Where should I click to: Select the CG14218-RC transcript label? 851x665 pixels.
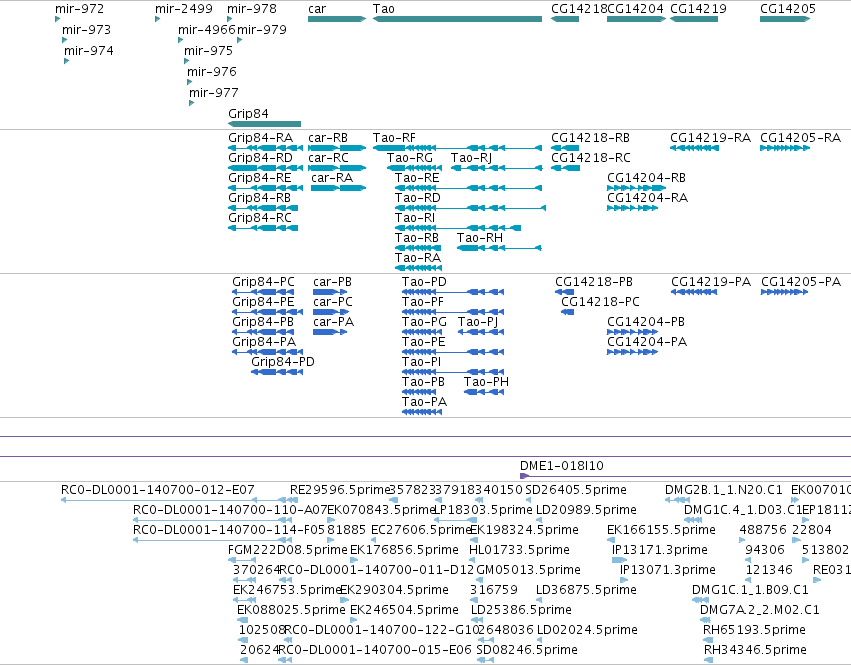[x=591, y=157]
